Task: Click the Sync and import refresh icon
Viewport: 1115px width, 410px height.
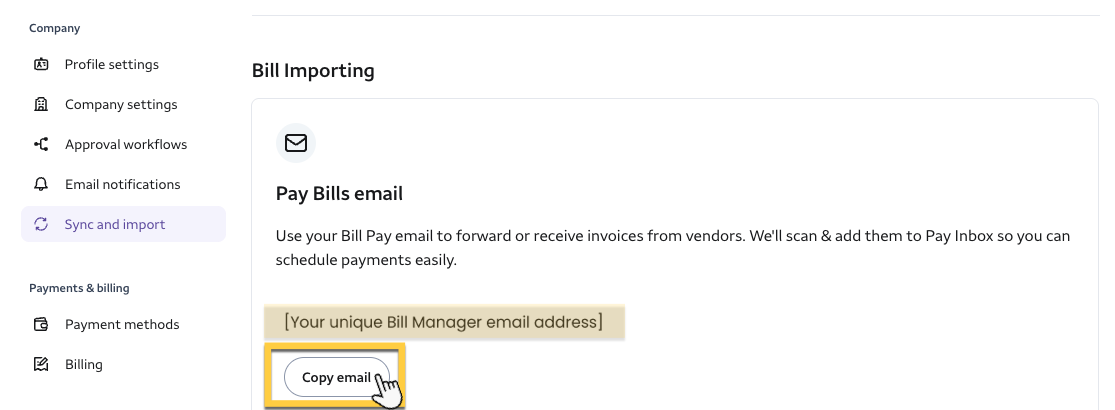Action: (41, 225)
